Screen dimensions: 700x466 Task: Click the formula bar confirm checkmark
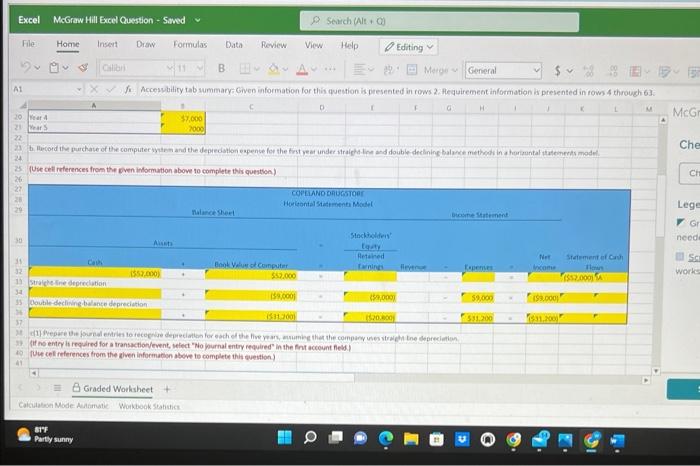(110, 89)
